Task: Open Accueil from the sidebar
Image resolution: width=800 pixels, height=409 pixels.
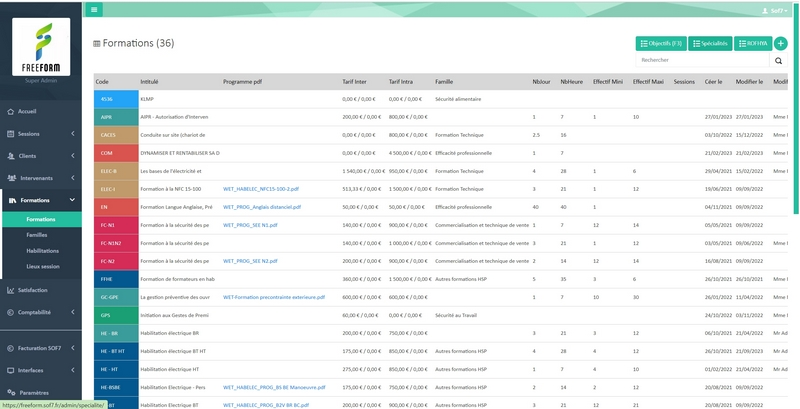Action: coord(27,111)
